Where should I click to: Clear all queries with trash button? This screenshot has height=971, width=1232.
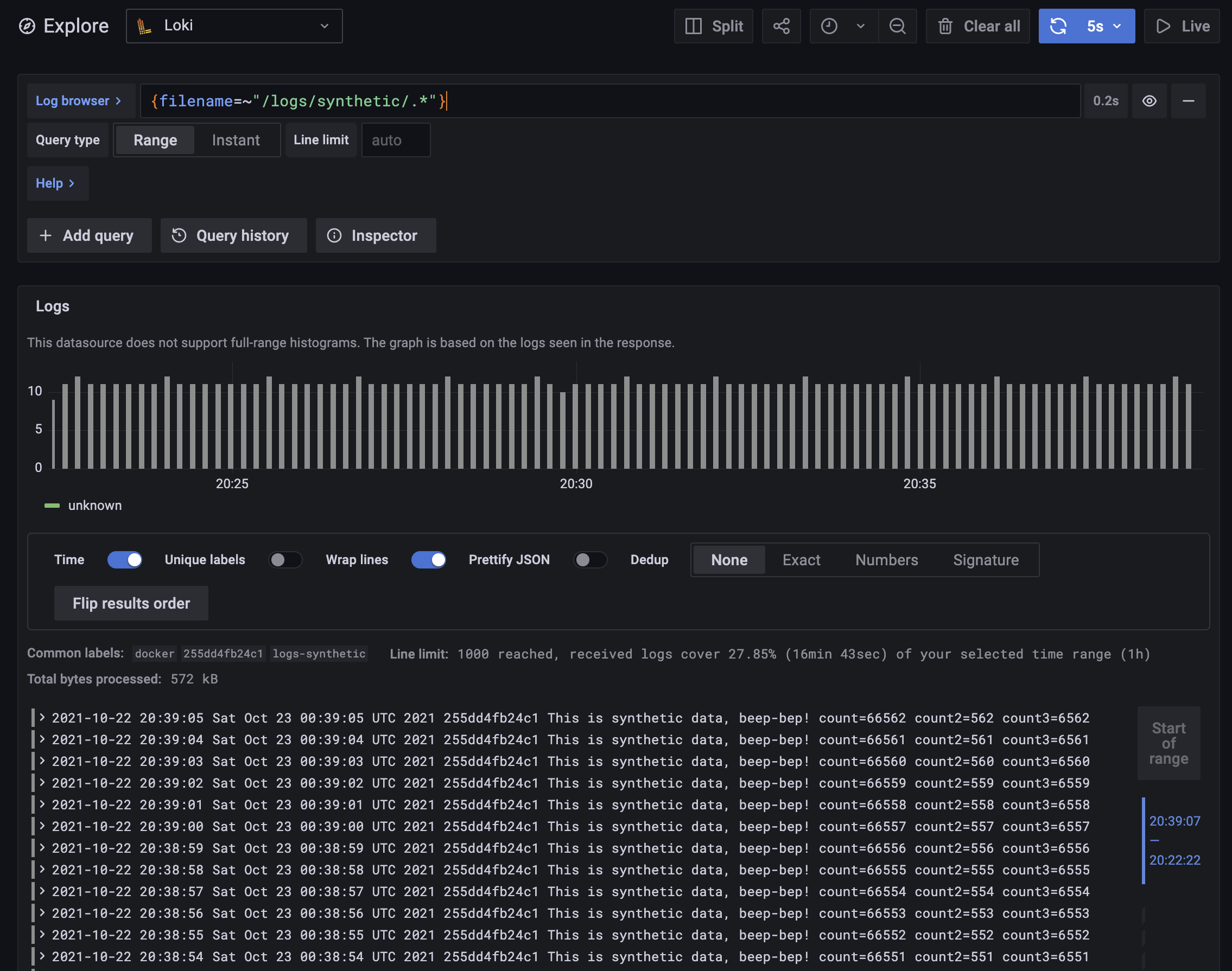click(977, 26)
